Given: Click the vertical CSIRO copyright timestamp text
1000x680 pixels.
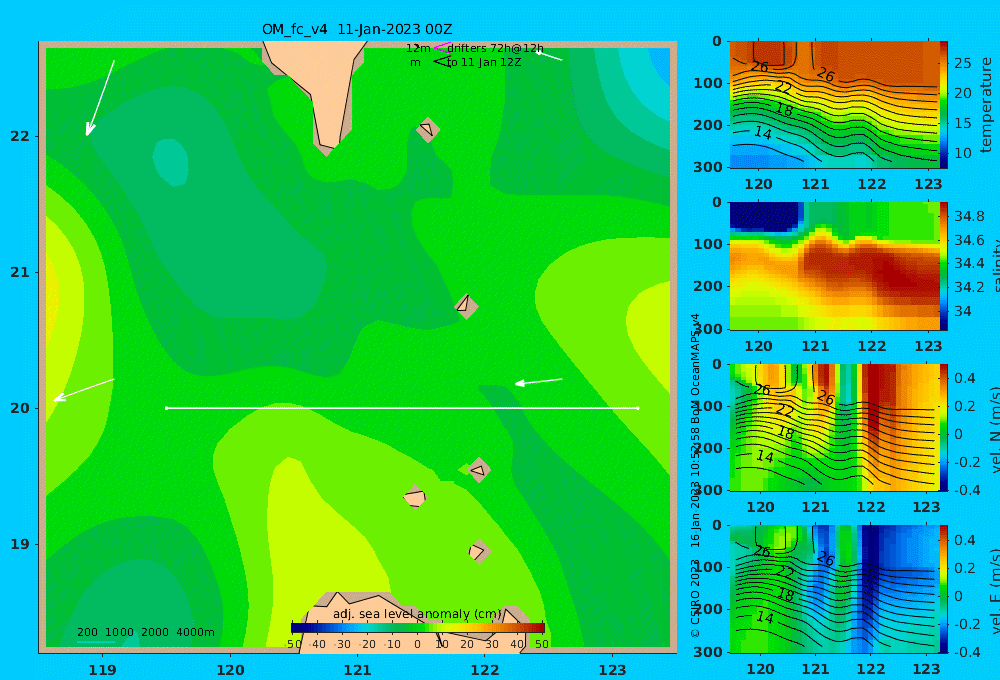Looking at the screenshot, I should coord(695,475).
